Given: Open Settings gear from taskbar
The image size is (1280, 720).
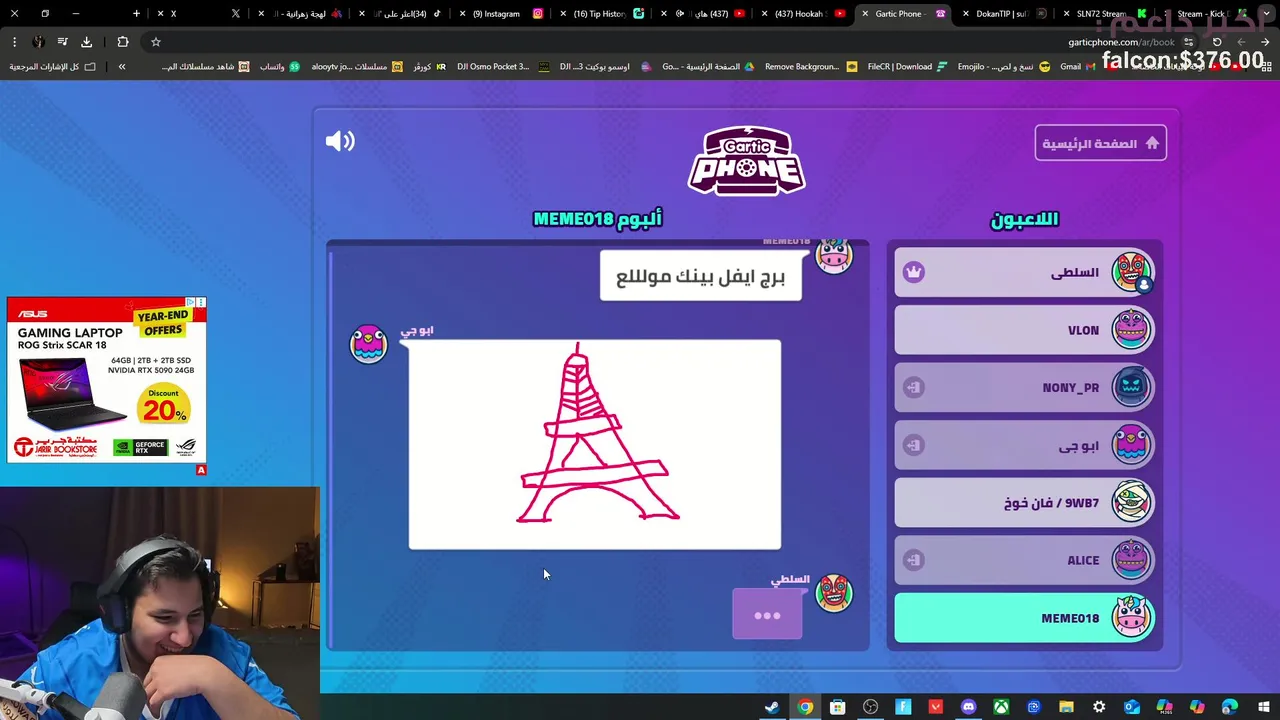Looking at the screenshot, I should pos(1099,707).
